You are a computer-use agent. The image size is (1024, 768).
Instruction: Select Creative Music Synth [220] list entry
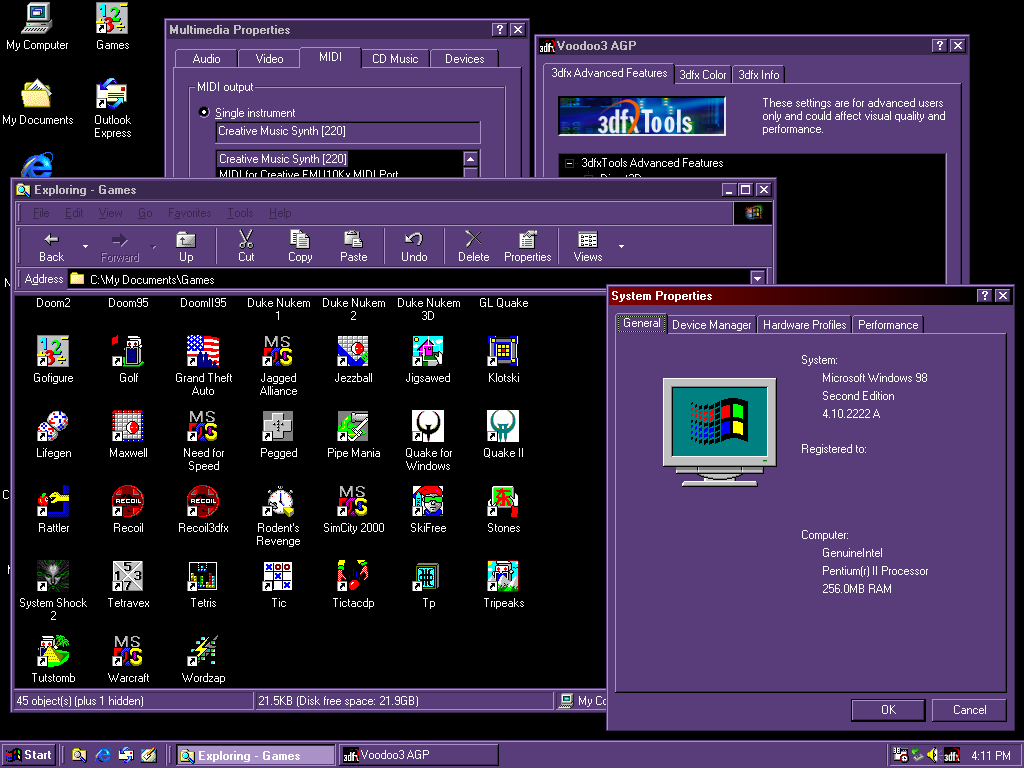283,159
